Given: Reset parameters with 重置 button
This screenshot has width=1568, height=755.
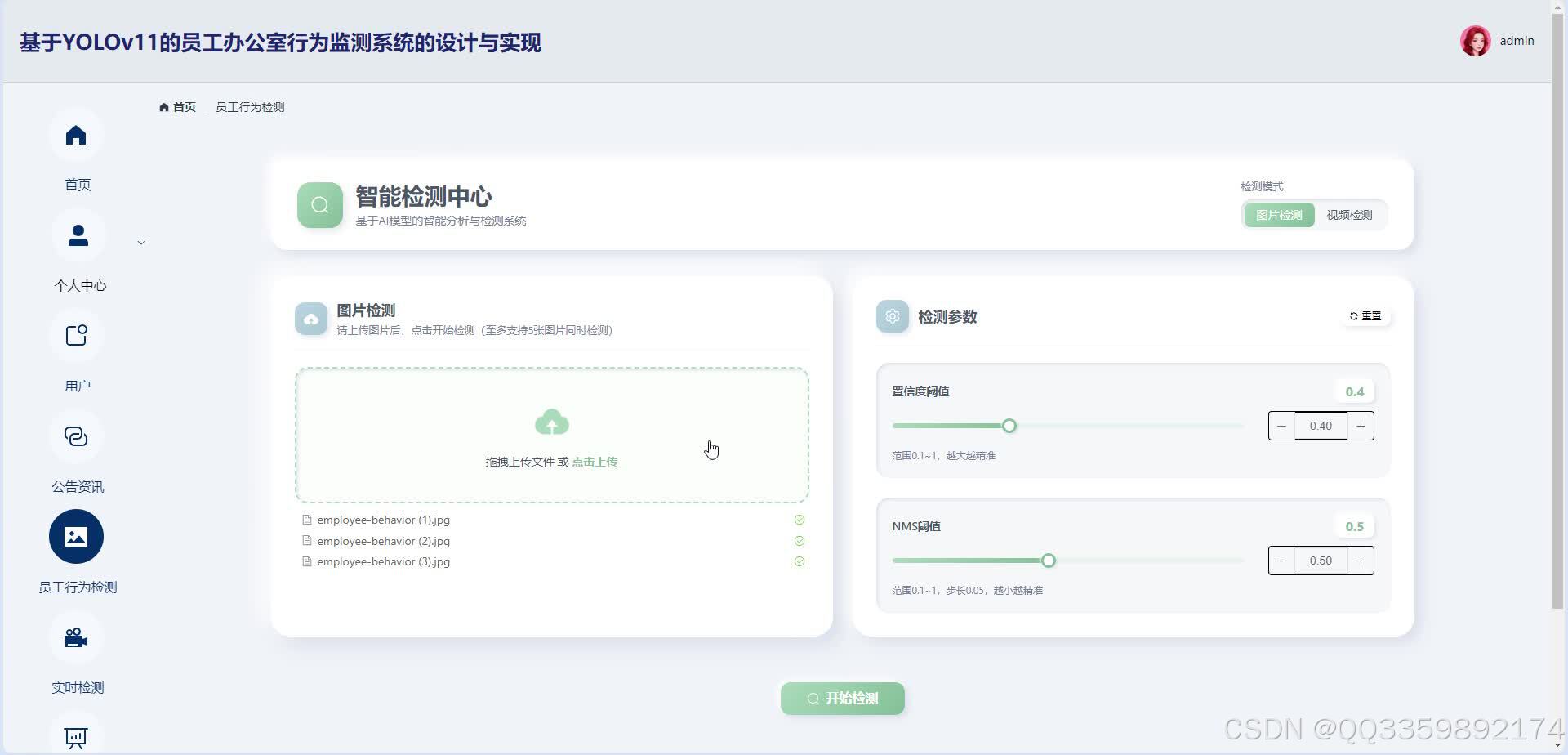Looking at the screenshot, I should coord(1365,316).
